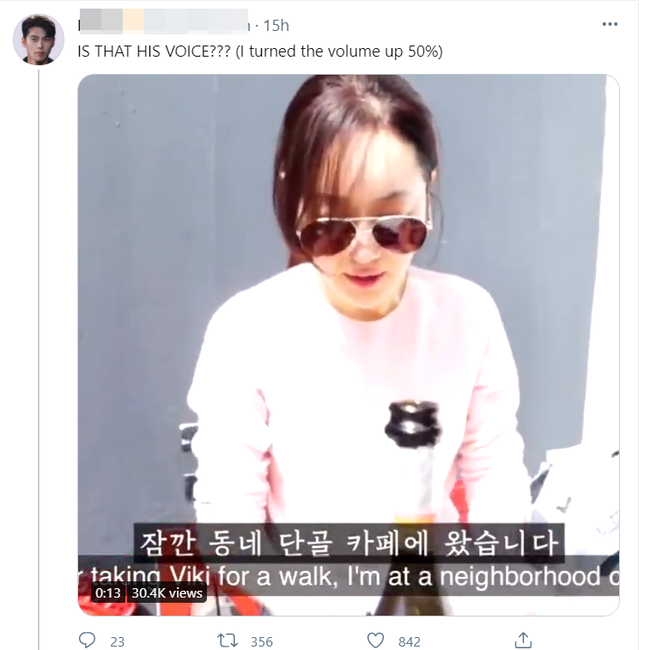View replies via the 23 count
650x650 pixels.
pyautogui.click(x=117, y=642)
